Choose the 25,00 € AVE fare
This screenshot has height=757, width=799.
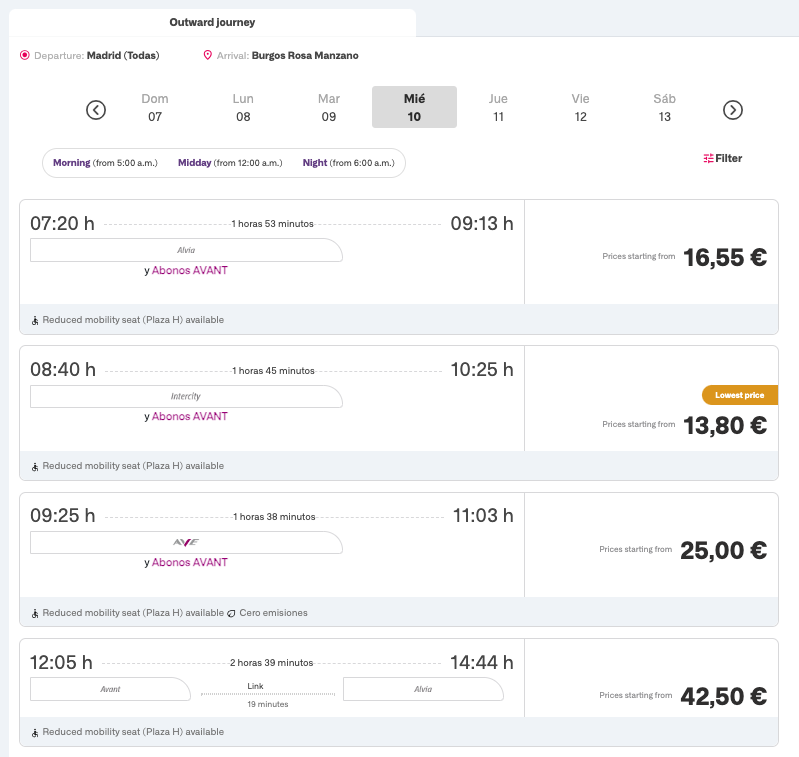[722, 550]
